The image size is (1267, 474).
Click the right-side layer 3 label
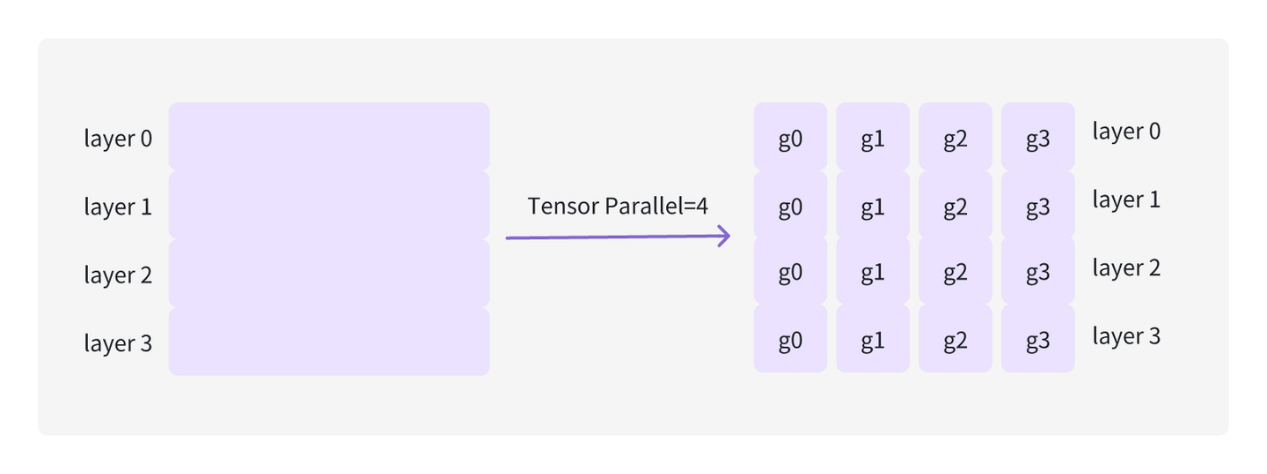click(1126, 336)
